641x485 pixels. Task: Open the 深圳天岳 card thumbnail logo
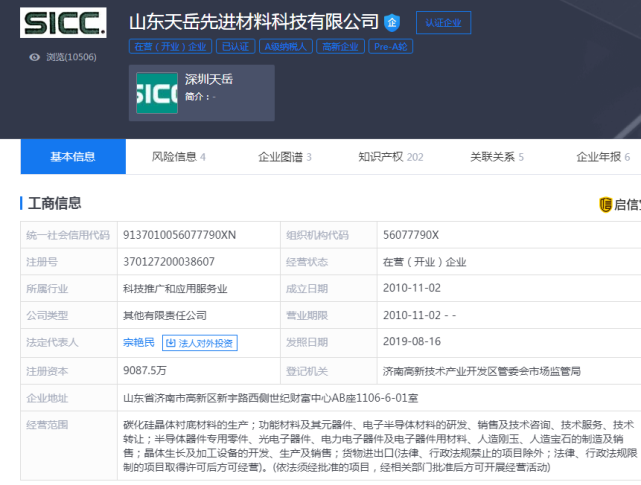coord(157,93)
